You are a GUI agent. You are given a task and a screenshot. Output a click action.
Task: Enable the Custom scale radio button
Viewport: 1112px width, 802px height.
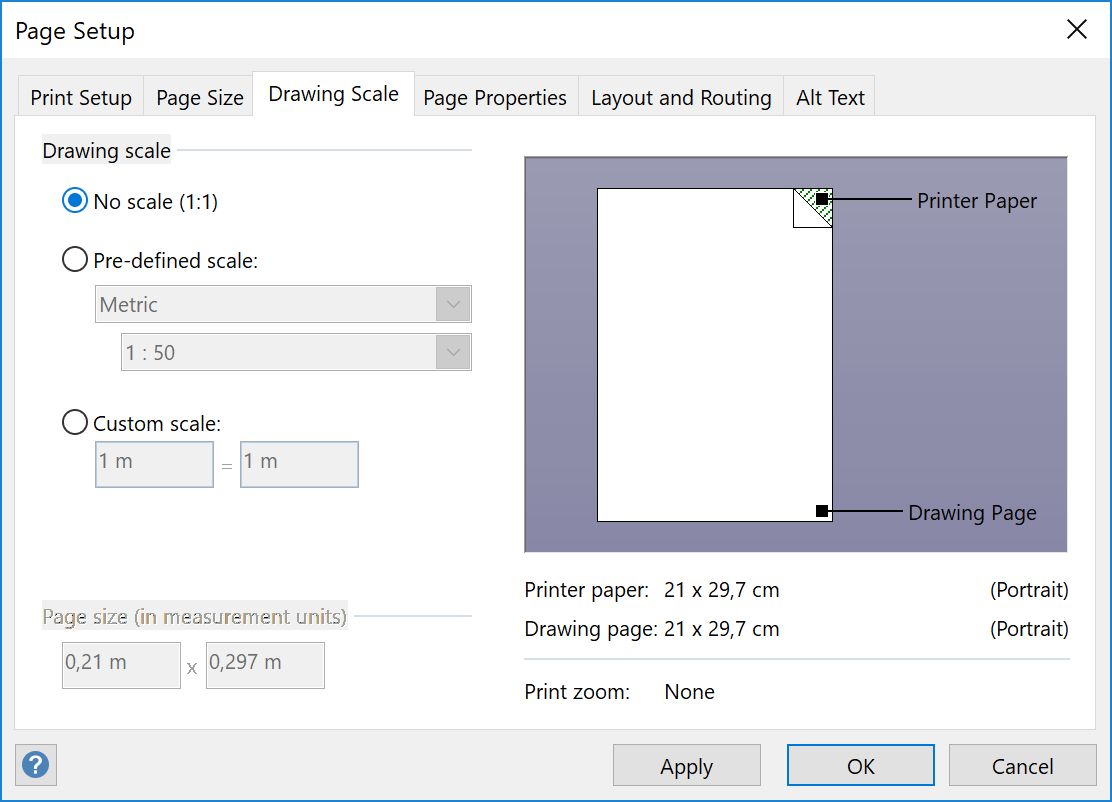pyautogui.click(x=142, y=423)
